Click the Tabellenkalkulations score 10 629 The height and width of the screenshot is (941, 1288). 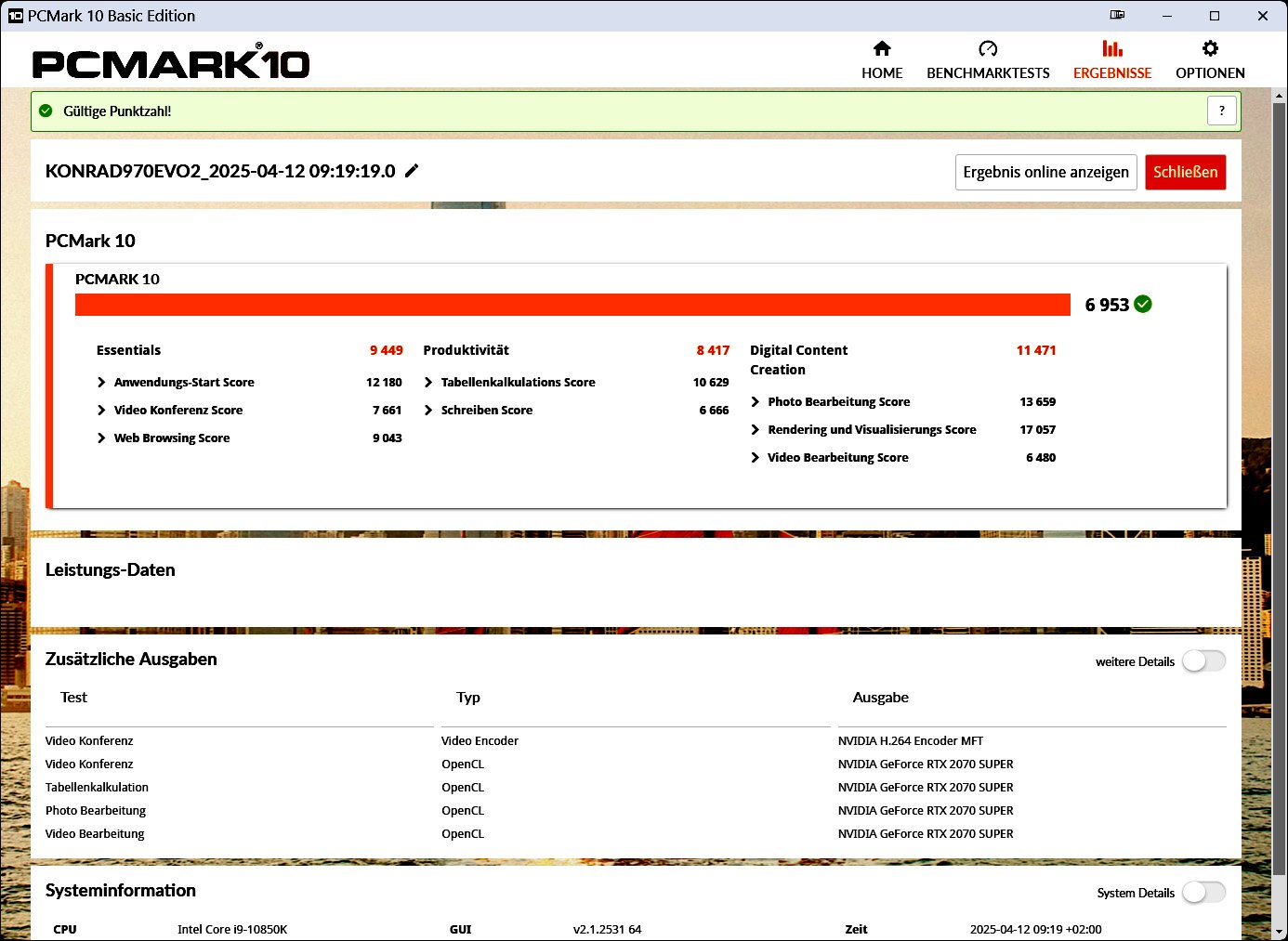pos(711,382)
